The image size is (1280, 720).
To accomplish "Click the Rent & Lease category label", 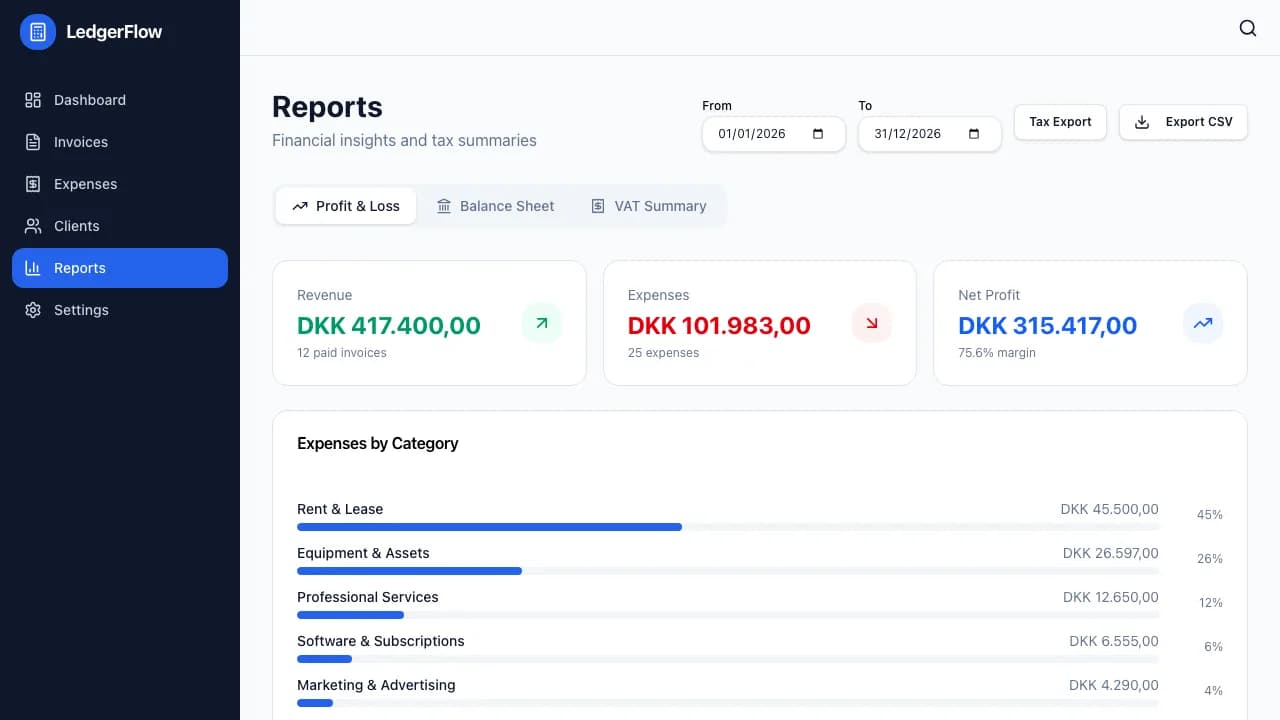I will (340, 509).
